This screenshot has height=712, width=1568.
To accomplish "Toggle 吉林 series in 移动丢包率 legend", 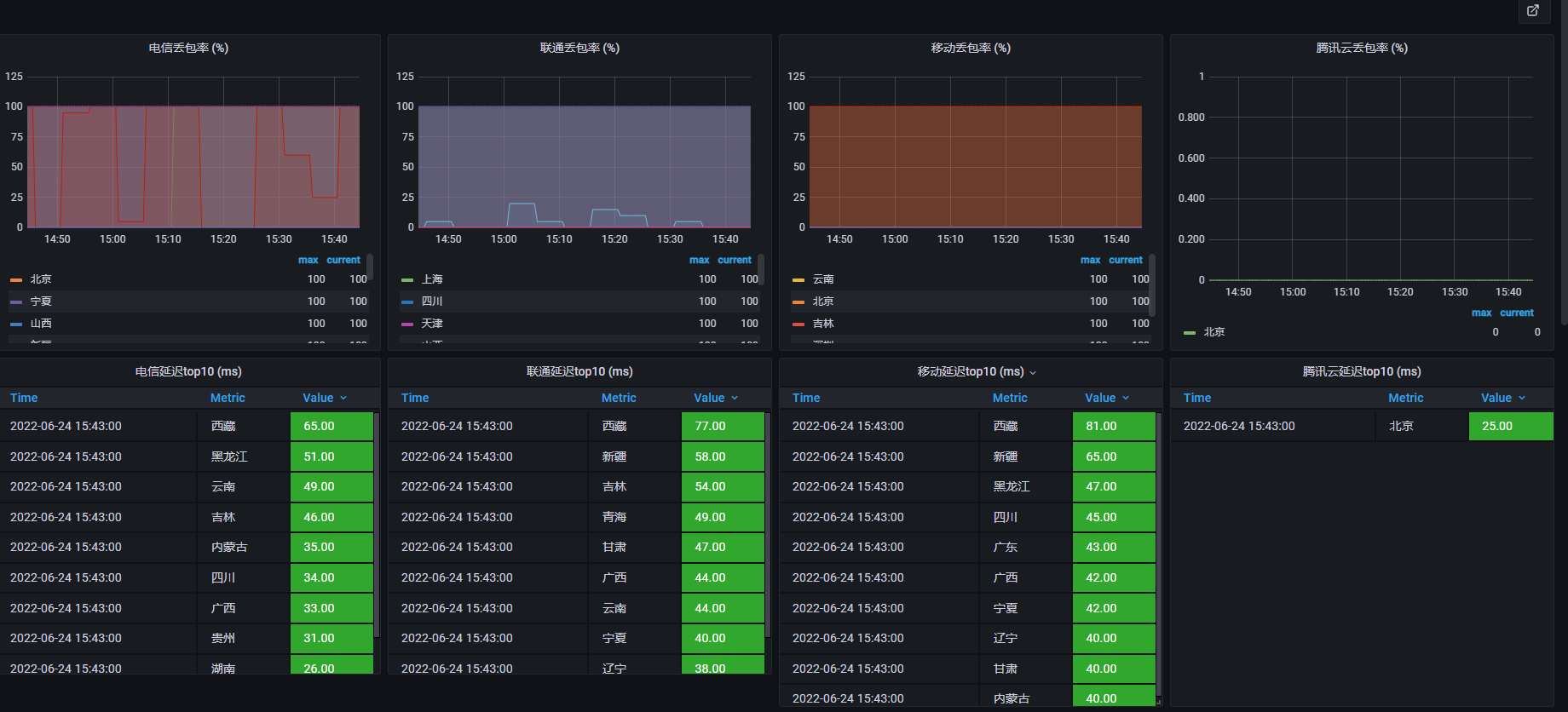I will 823,324.
